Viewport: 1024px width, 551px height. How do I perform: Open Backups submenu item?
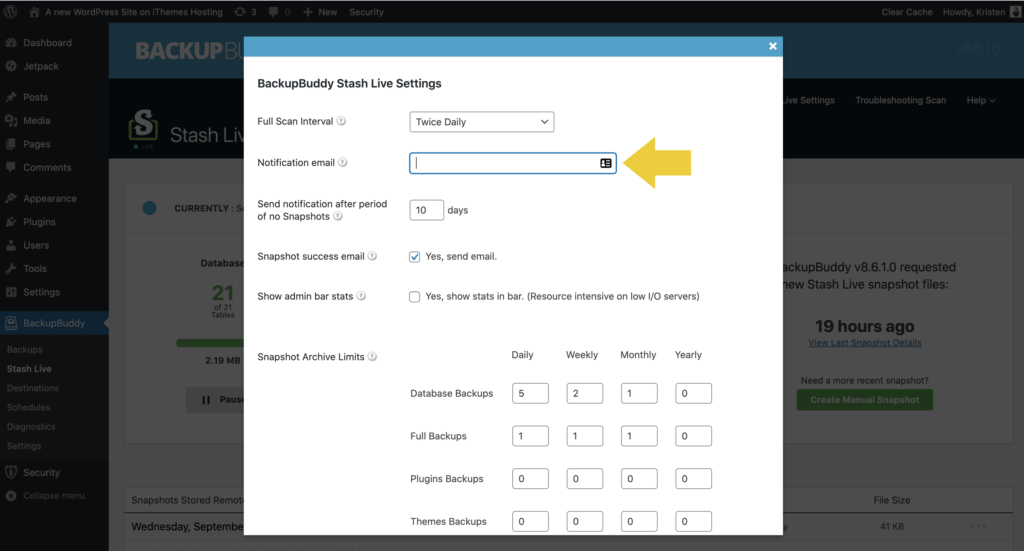click(25, 349)
